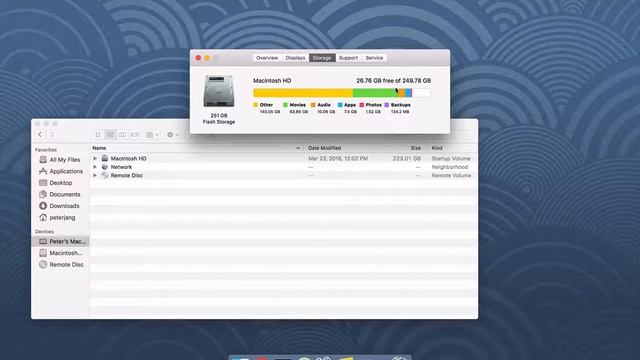
Task: Sort Finder list by Date Modified
Action: (343, 148)
